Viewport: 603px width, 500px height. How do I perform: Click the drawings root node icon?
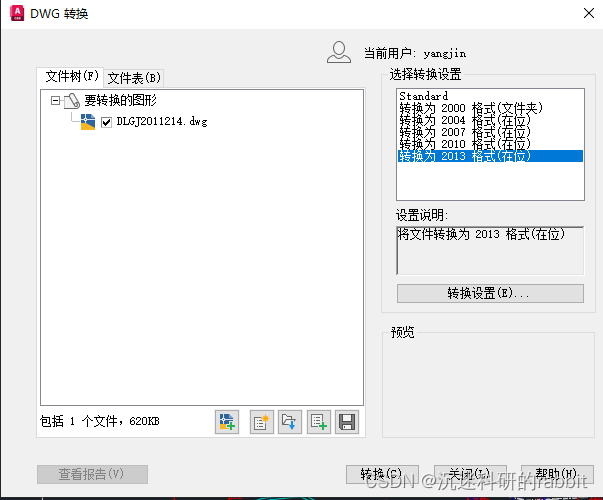point(72,101)
